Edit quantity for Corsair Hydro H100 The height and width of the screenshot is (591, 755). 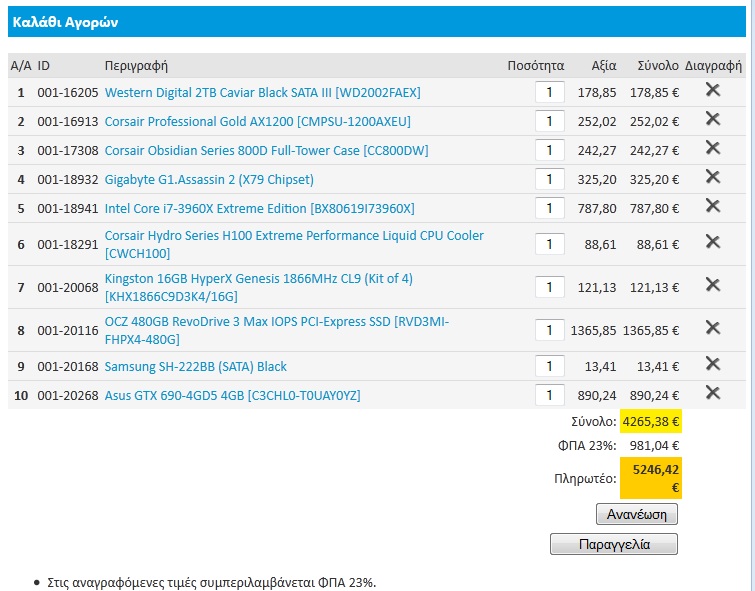point(549,244)
